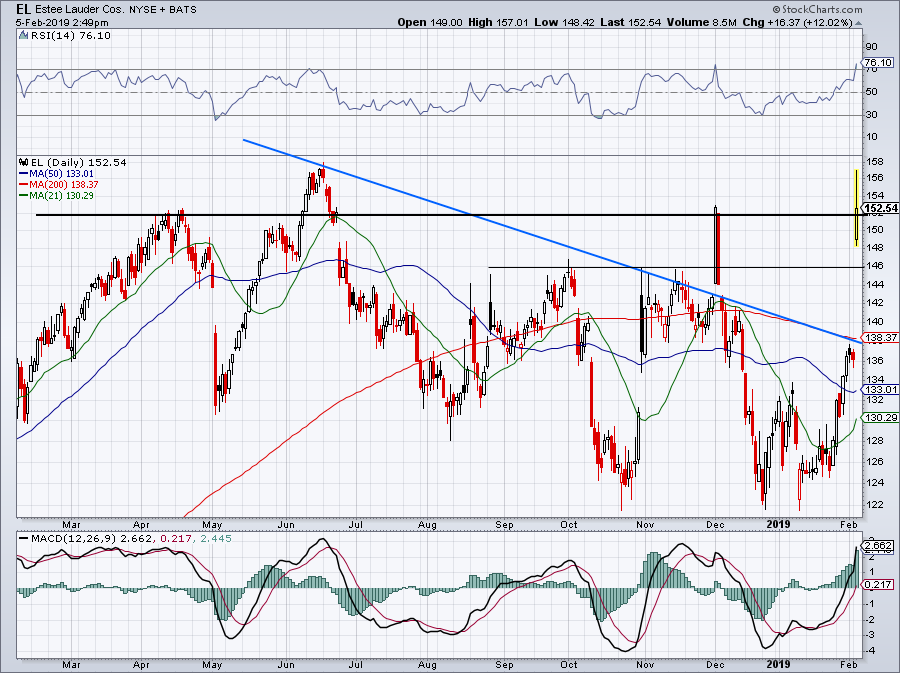
Task: Click the Mar label below the price panel
Action: click(71, 524)
